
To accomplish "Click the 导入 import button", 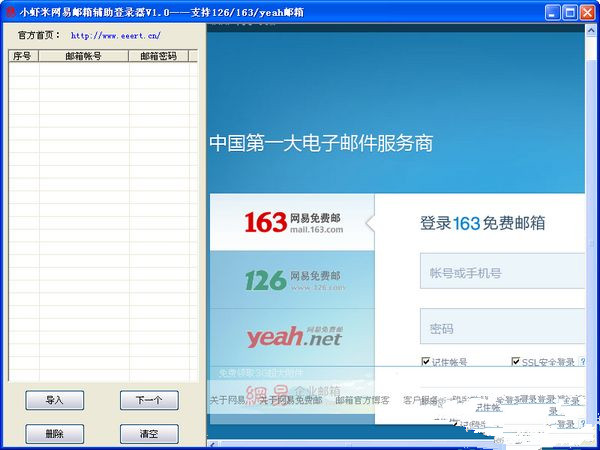I will (54, 400).
